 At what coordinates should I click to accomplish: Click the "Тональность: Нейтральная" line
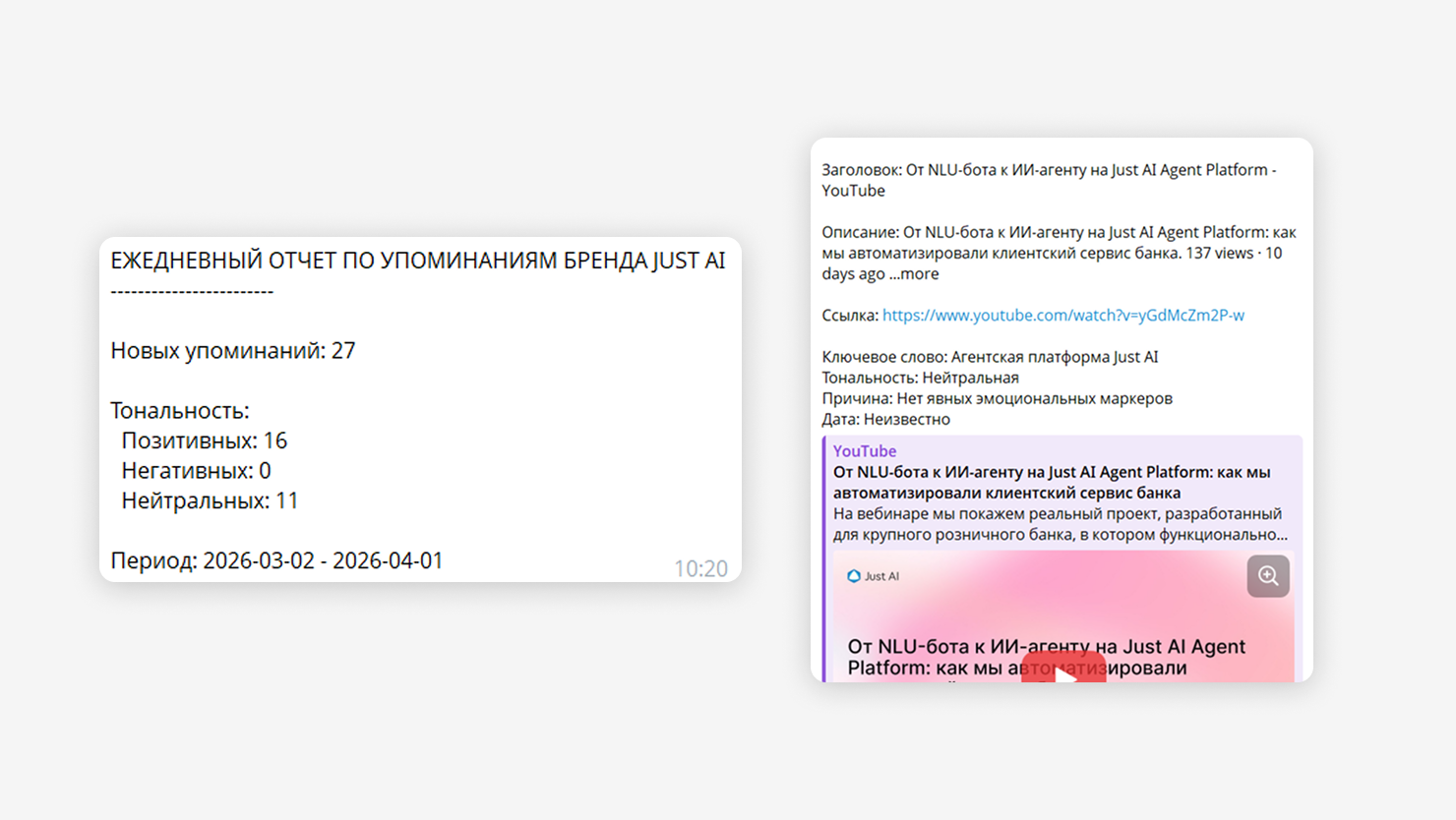920,378
